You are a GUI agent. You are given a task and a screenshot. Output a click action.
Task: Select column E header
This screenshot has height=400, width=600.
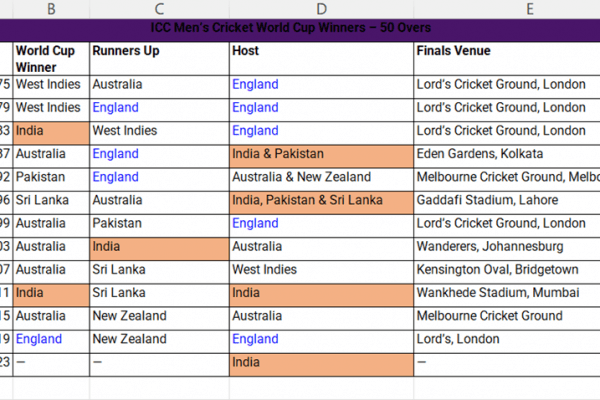[530, 9]
